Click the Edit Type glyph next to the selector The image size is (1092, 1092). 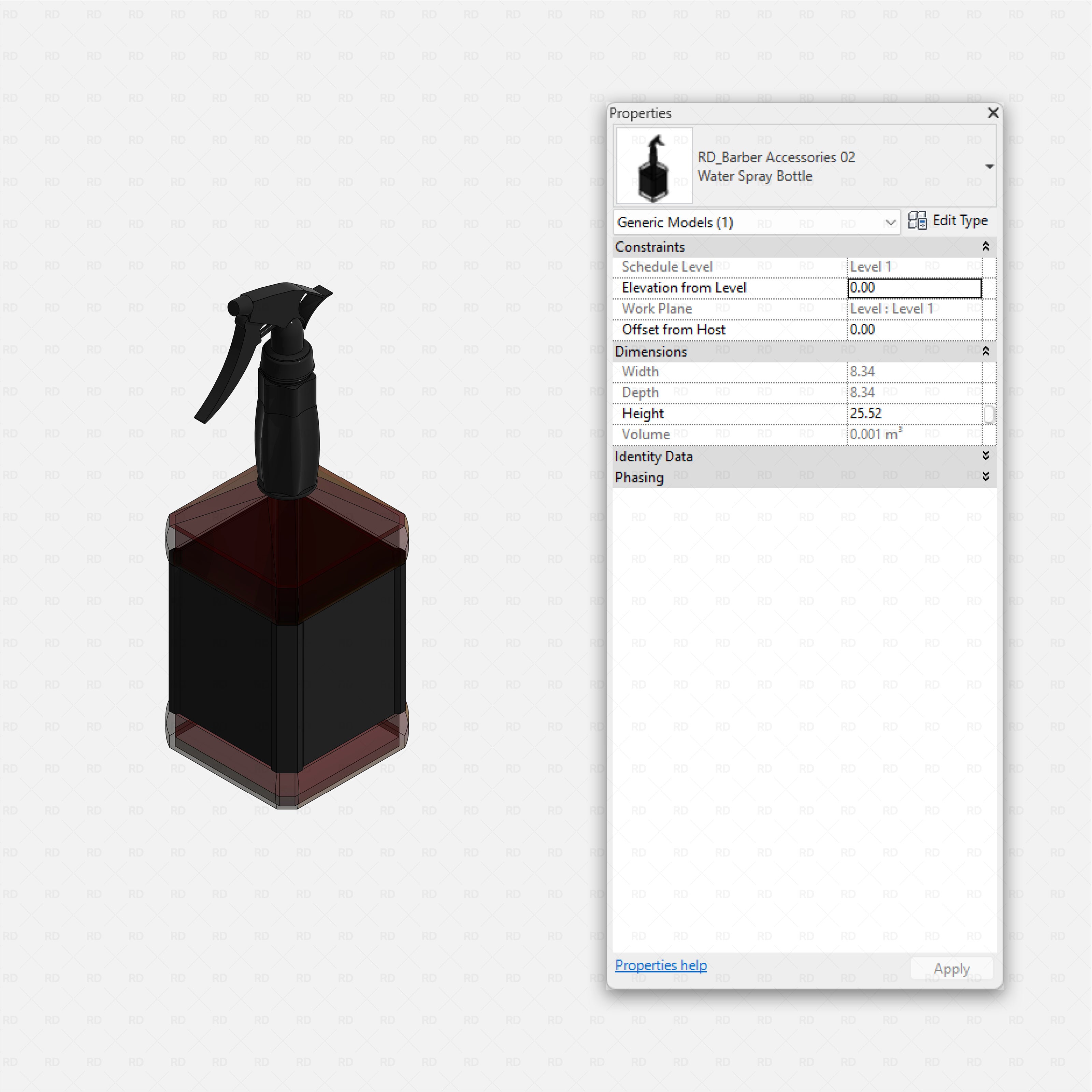click(x=917, y=220)
